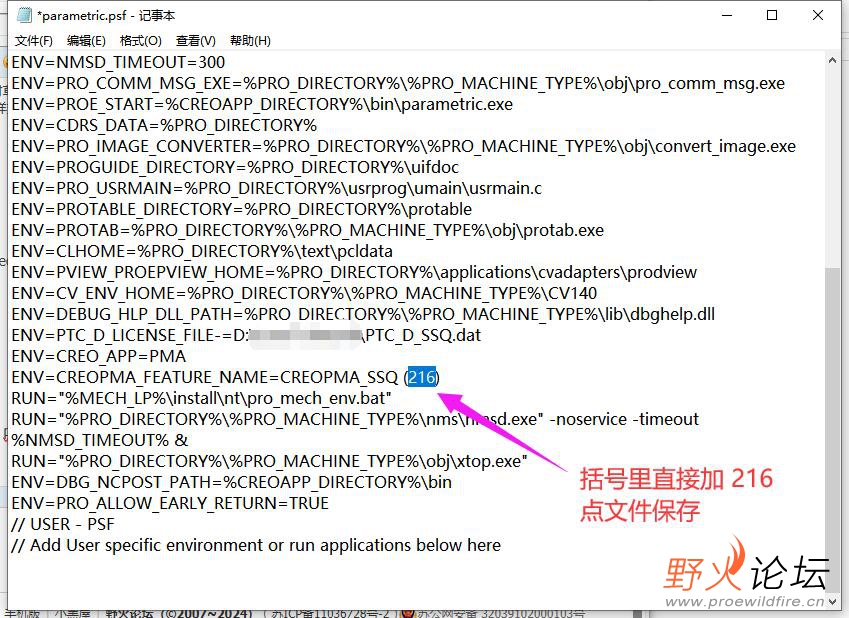
Task: Click the ENV=PROTAB= protab.exe line
Action: click(308, 230)
